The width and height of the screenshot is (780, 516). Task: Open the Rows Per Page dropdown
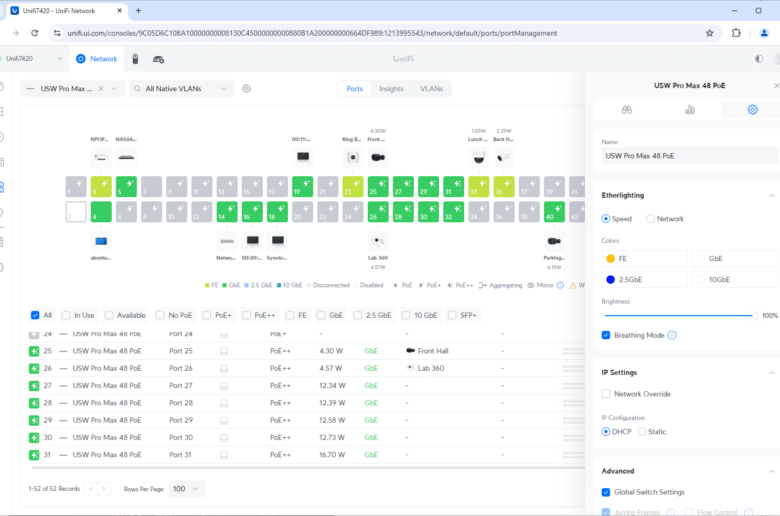187,489
